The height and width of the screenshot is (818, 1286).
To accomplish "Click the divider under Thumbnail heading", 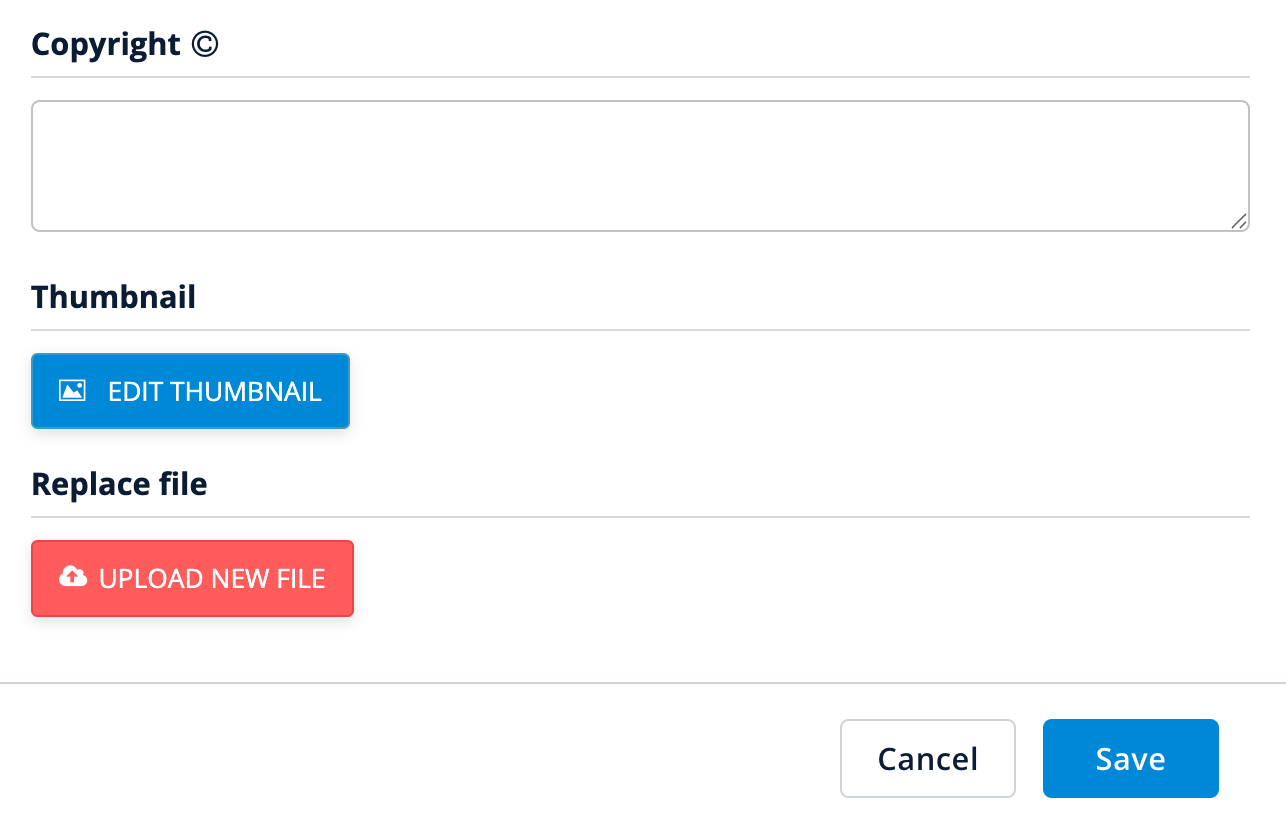I will (640, 330).
